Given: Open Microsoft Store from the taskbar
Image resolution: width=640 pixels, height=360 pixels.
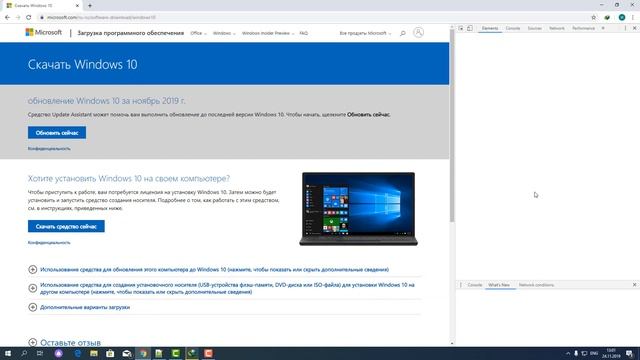Looking at the screenshot, I should (110, 353).
